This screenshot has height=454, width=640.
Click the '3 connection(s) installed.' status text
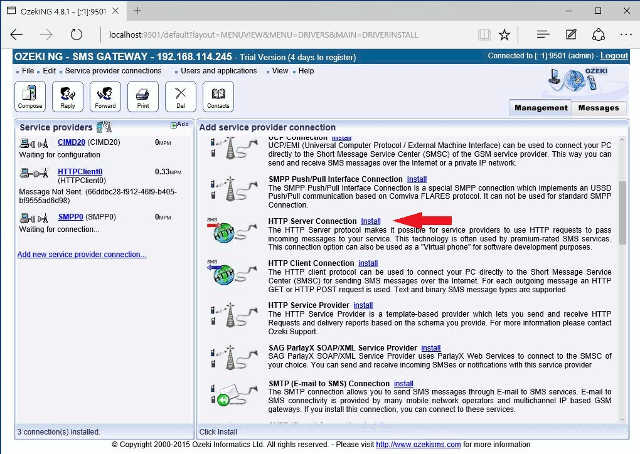pos(58,432)
